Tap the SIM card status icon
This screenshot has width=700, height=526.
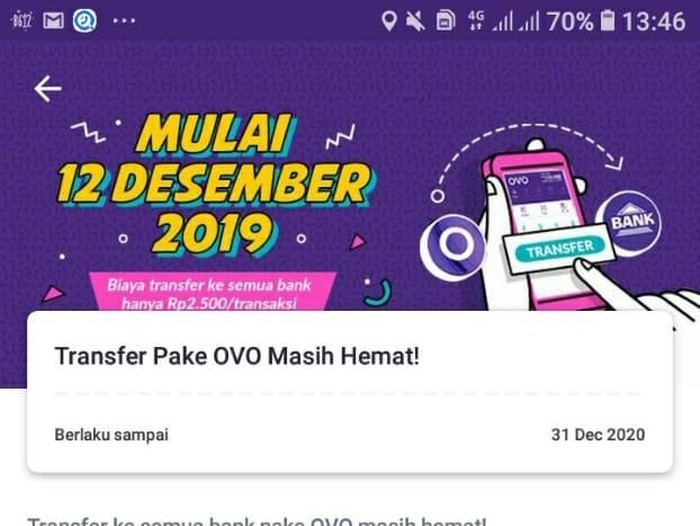tap(445, 21)
